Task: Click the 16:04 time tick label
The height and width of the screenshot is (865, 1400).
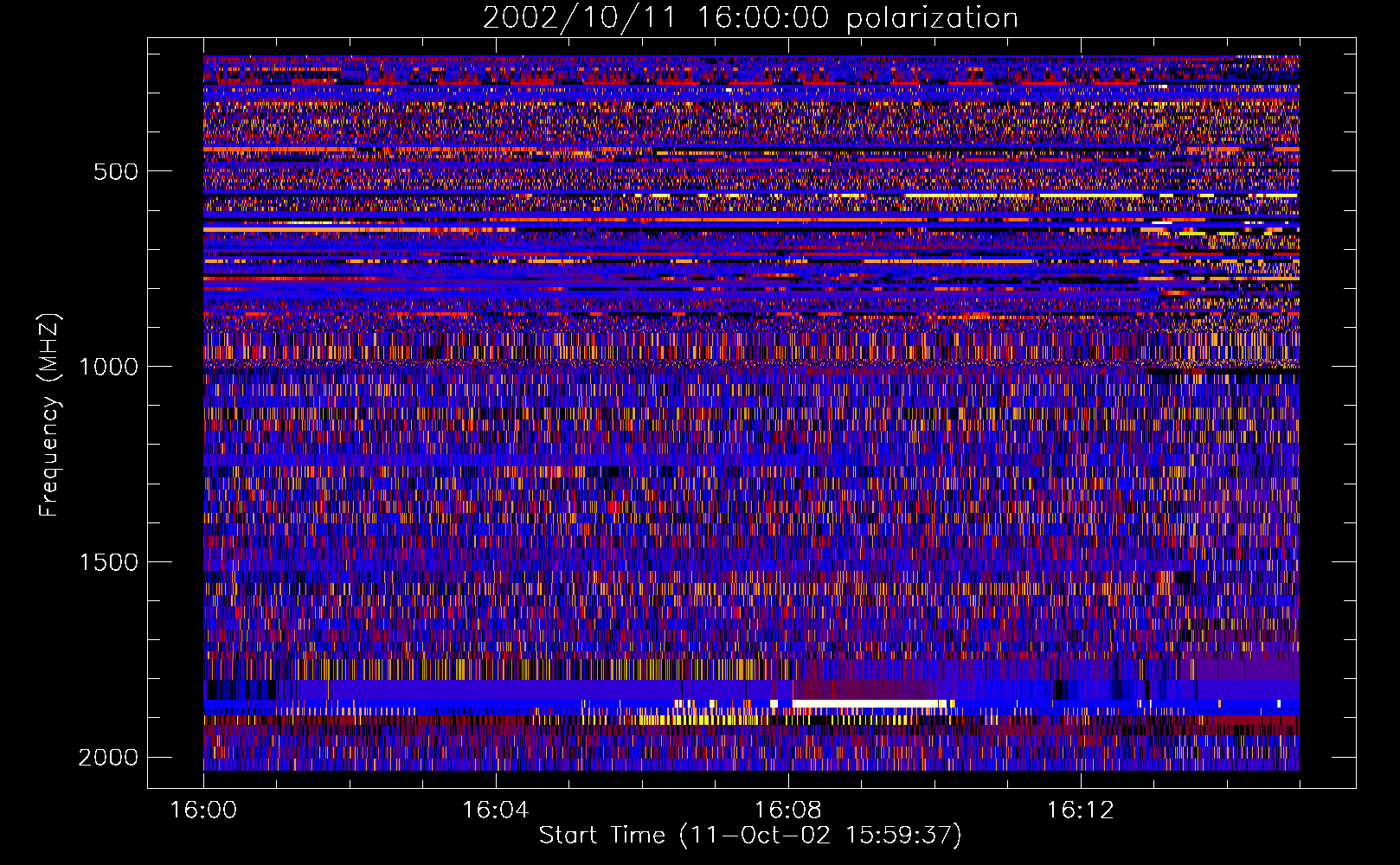Action: 496,811
